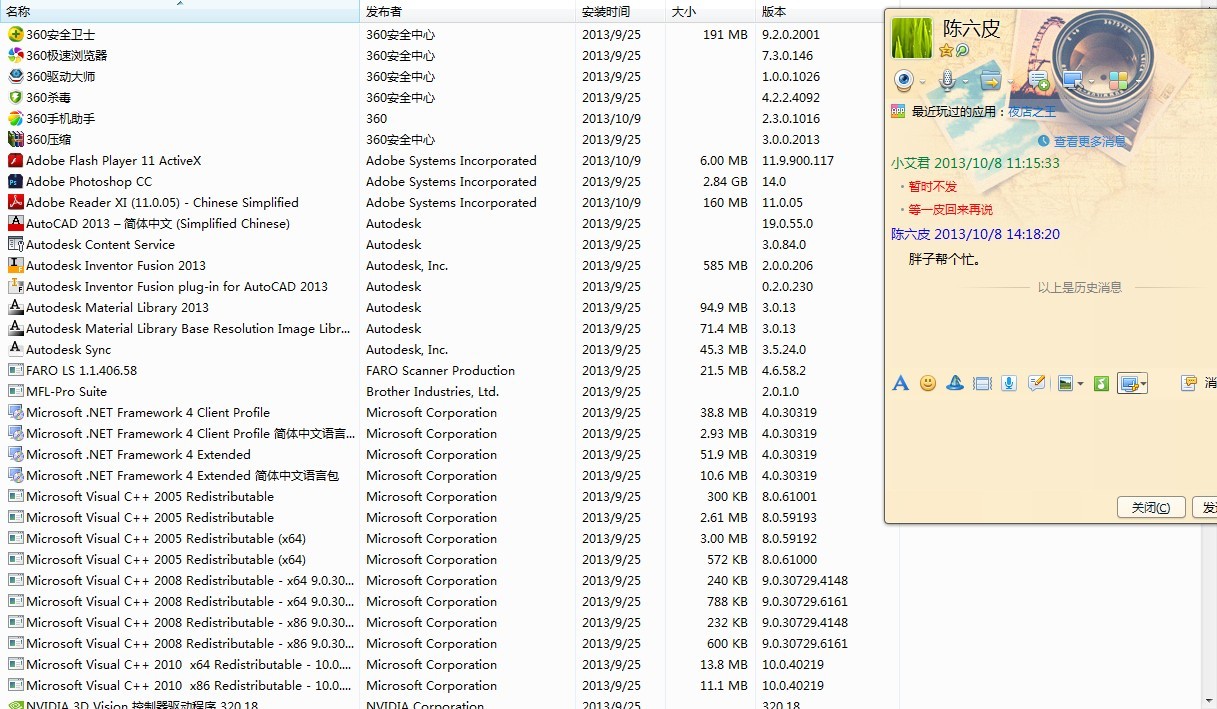The width and height of the screenshot is (1217, 709).
Task: Expand the voice call options arrow
Action: pyautogui.click(x=964, y=82)
